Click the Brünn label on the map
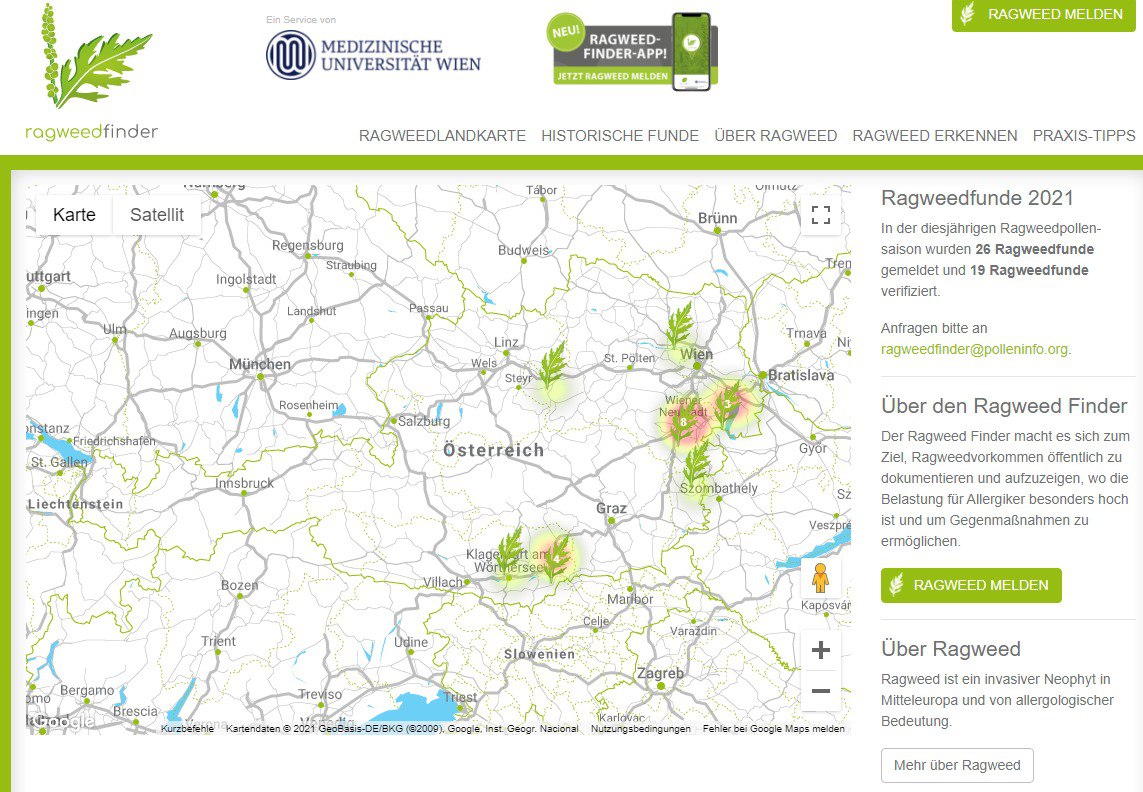Image resolution: width=1143 pixels, height=792 pixels. pos(717,218)
